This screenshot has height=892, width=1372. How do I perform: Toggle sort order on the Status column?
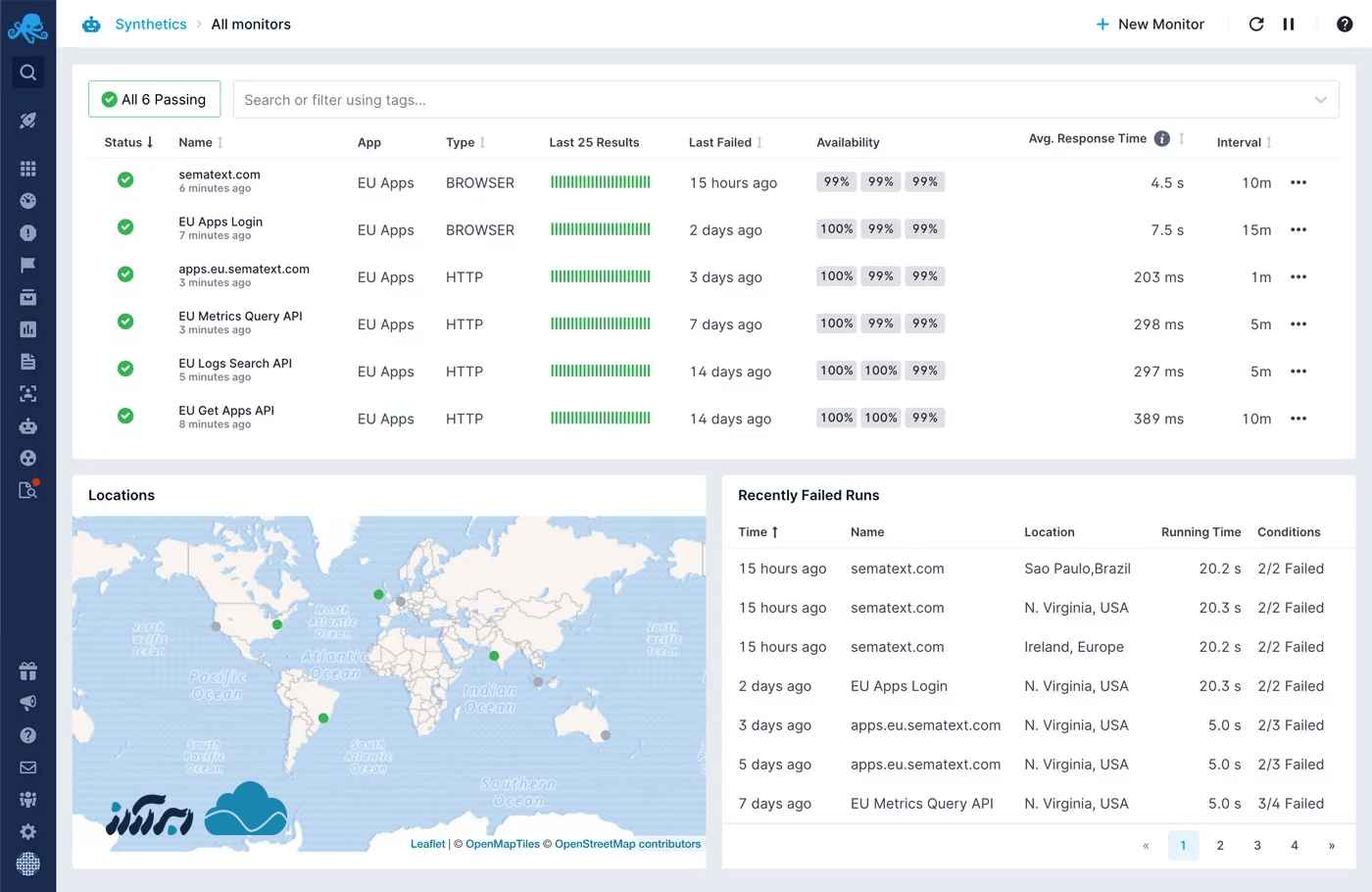pos(128,142)
